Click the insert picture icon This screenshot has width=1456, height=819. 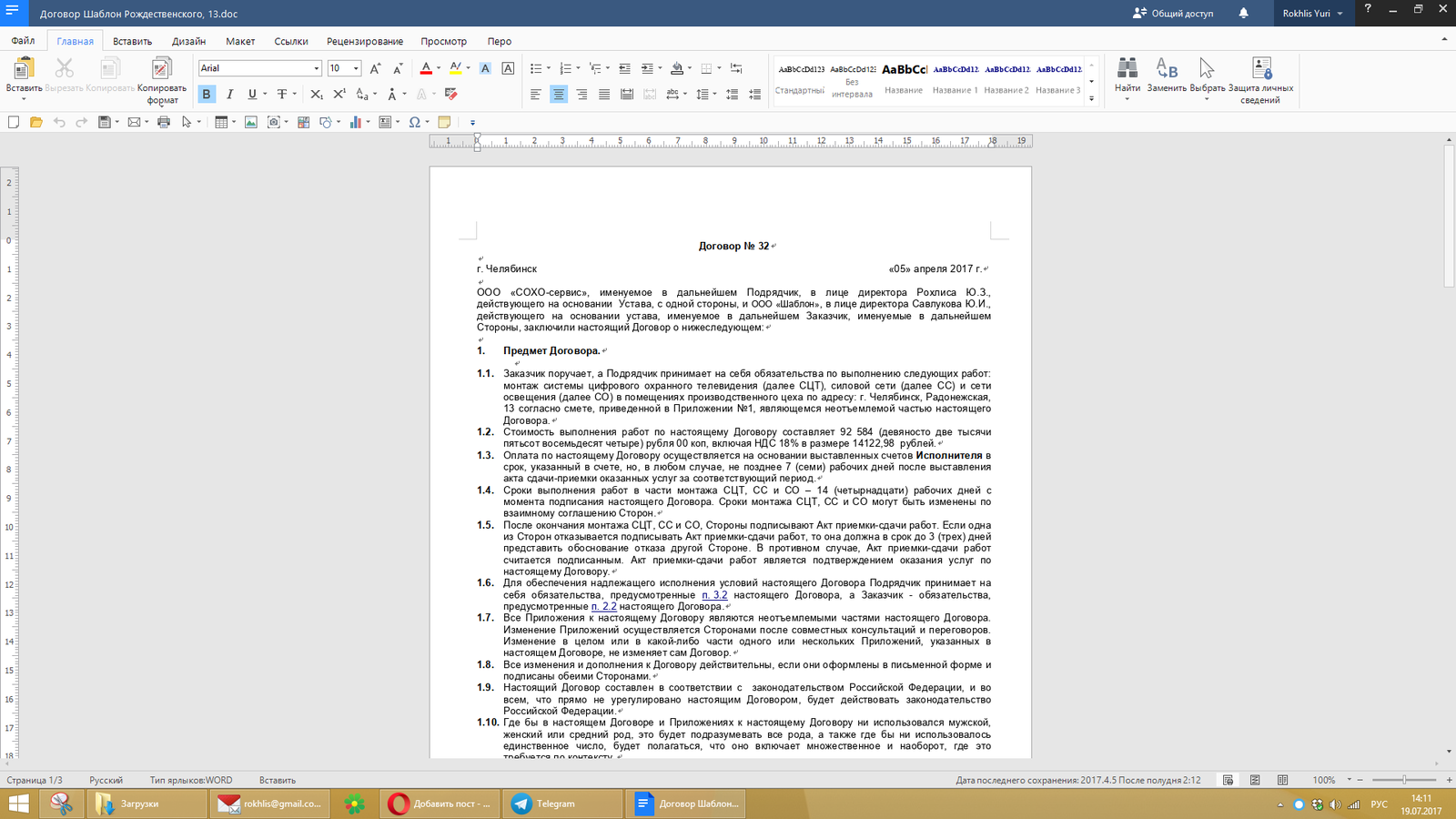point(250,122)
